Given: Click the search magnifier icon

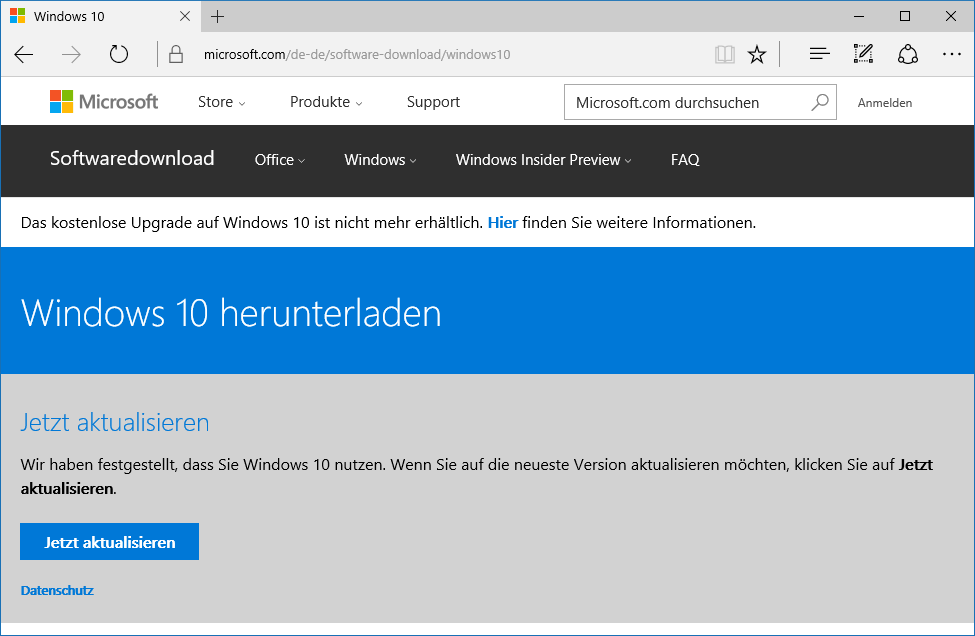Looking at the screenshot, I should [x=820, y=102].
